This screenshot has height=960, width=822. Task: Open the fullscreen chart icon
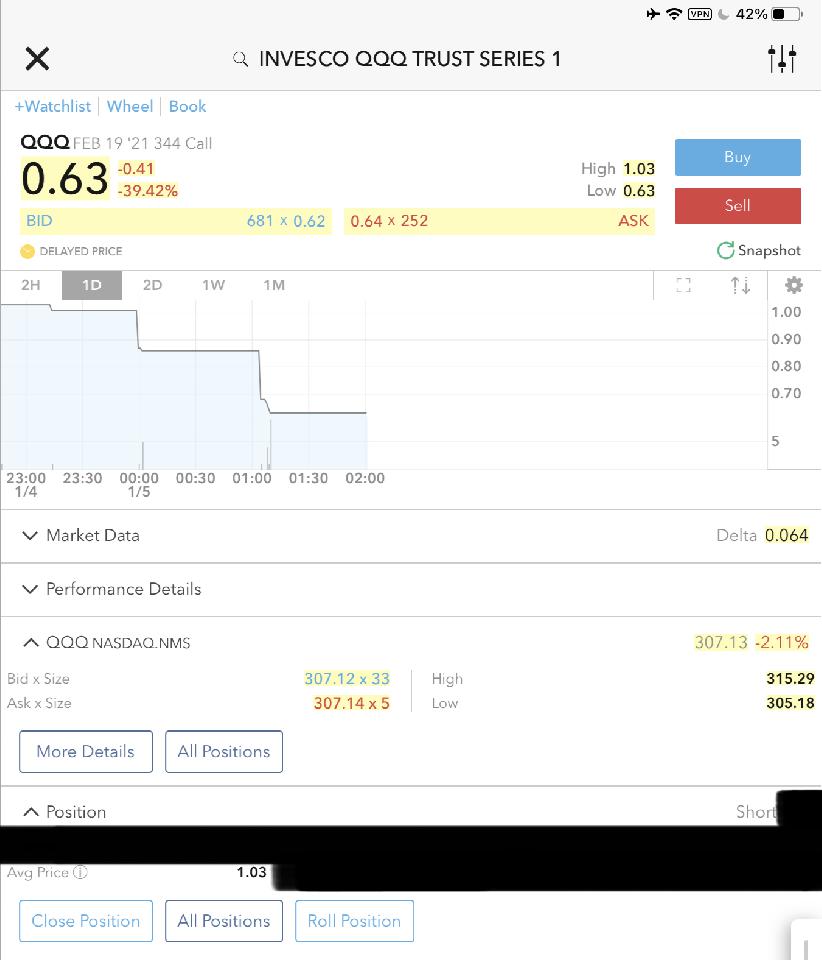tap(684, 285)
